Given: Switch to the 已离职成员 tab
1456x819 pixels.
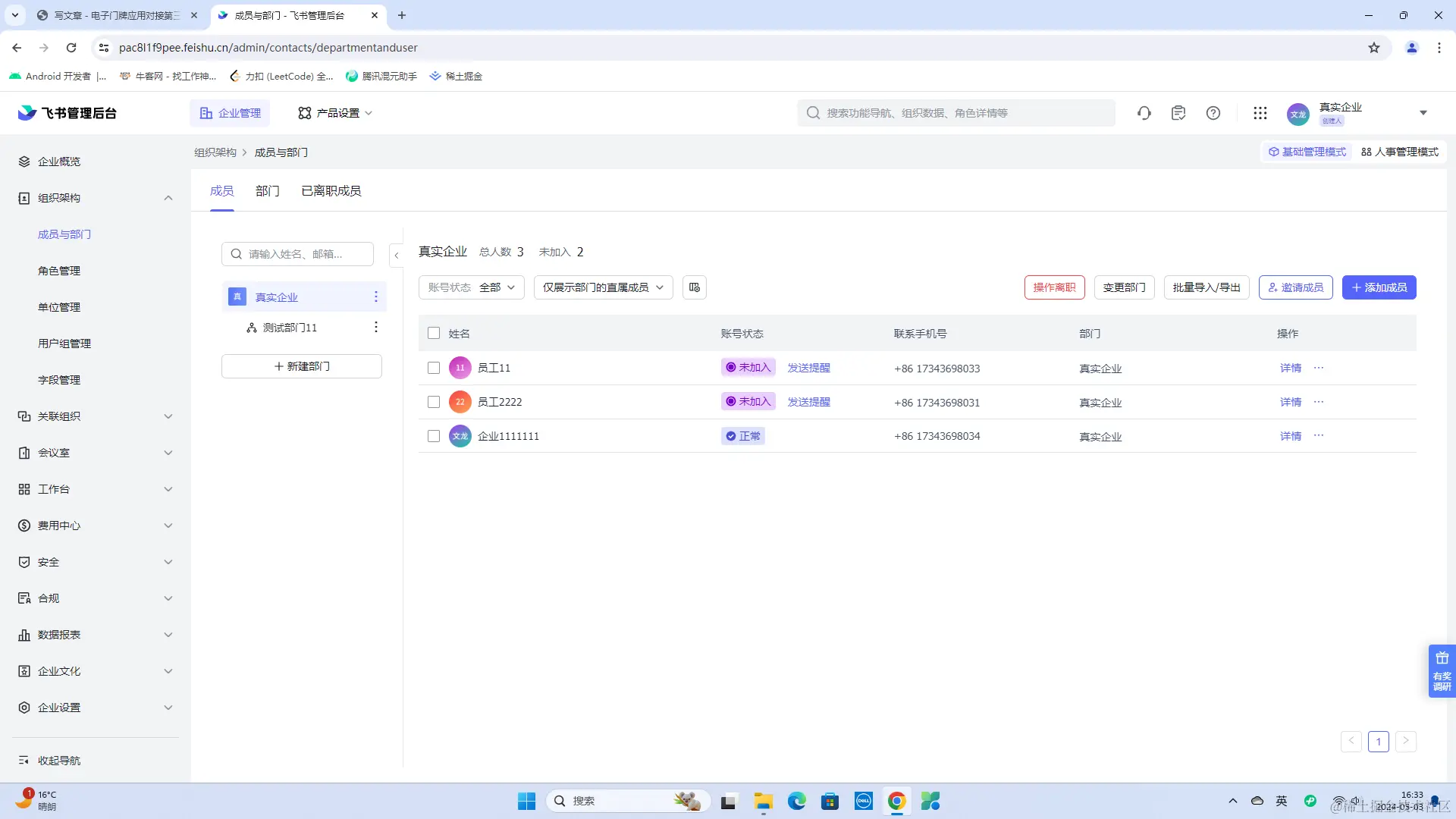Looking at the screenshot, I should 331,191.
